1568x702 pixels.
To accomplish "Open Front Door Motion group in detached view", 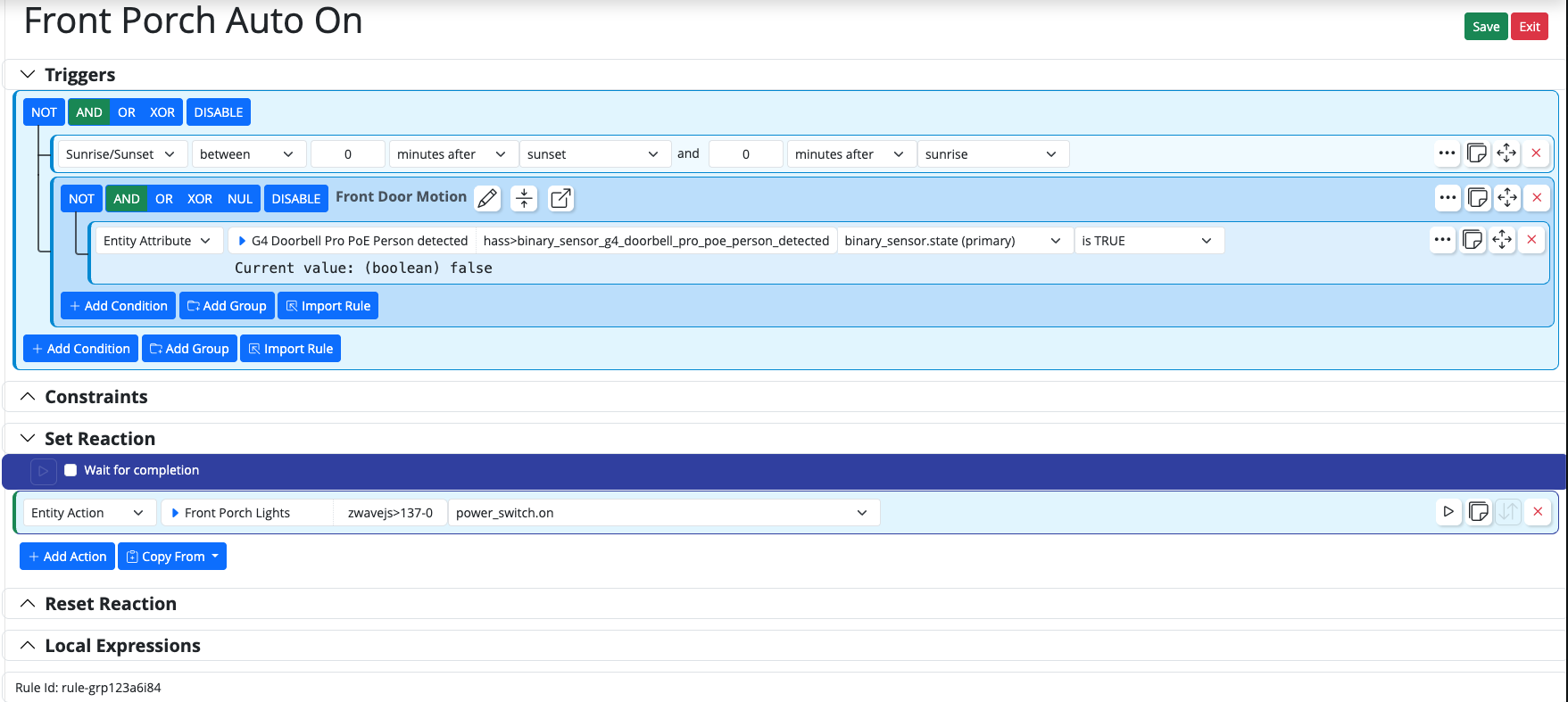I will click(x=560, y=198).
